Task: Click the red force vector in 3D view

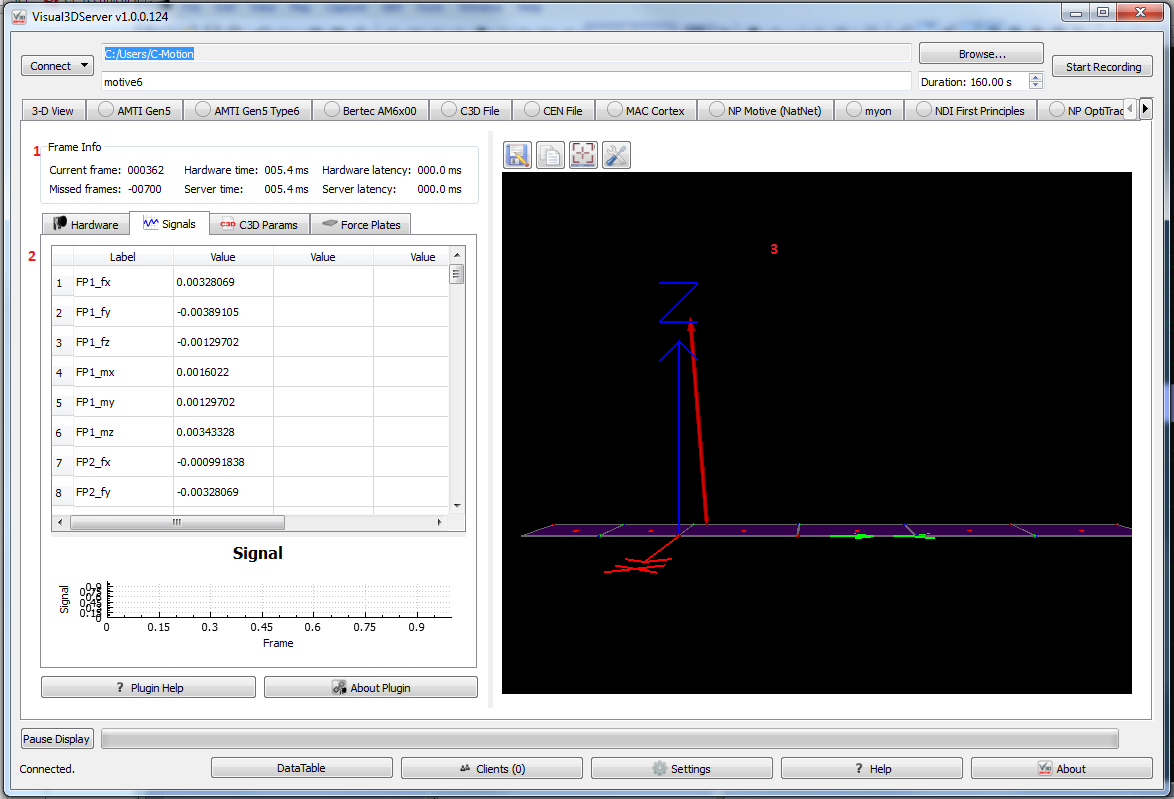Action: (x=699, y=423)
